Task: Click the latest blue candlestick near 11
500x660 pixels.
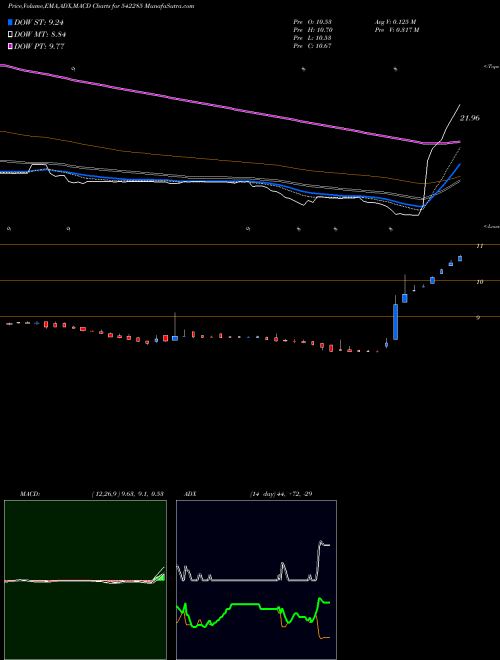Action: click(x=460, y=258)
